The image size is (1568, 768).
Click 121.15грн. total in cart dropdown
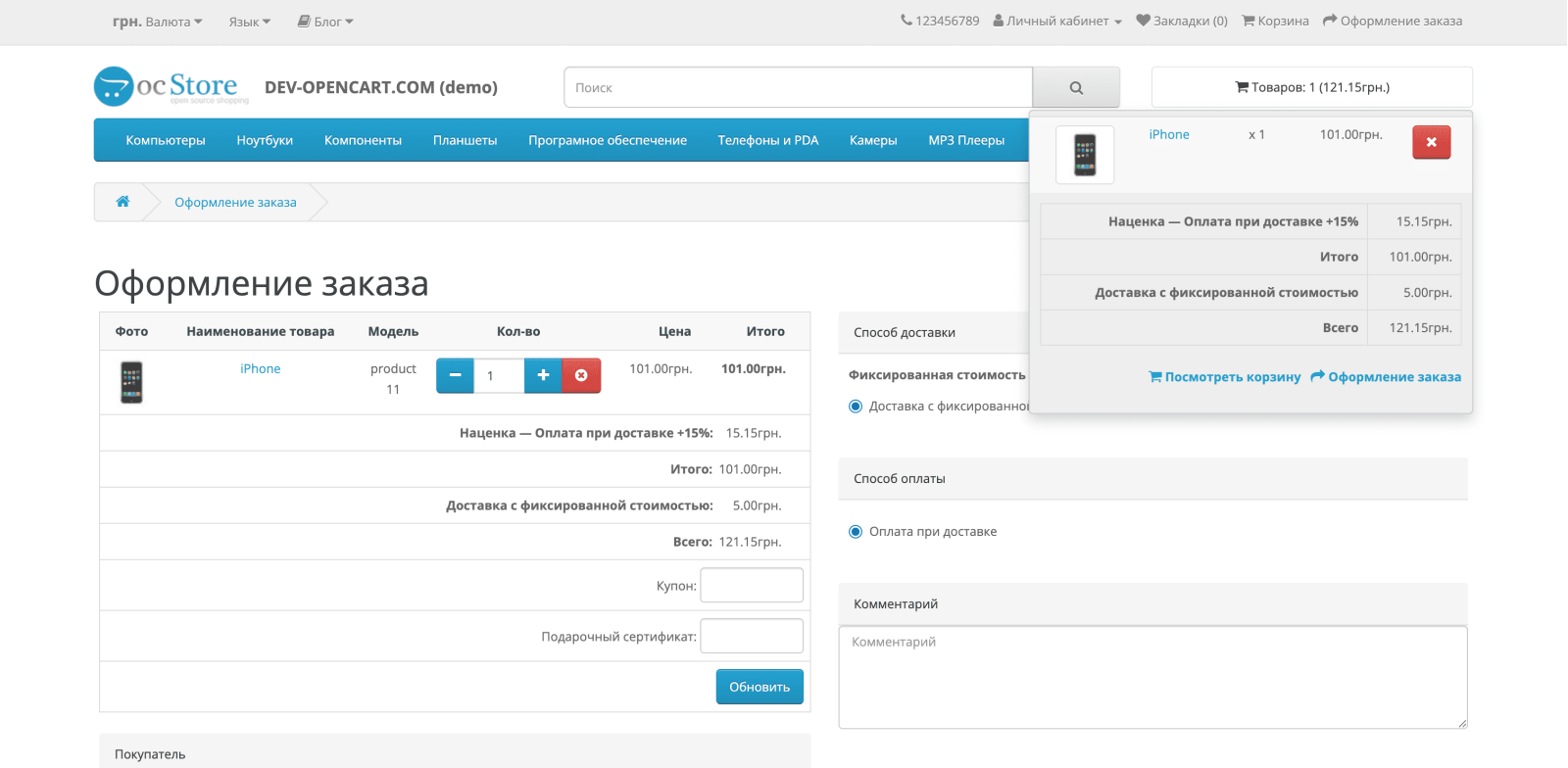coord(1420,327)
